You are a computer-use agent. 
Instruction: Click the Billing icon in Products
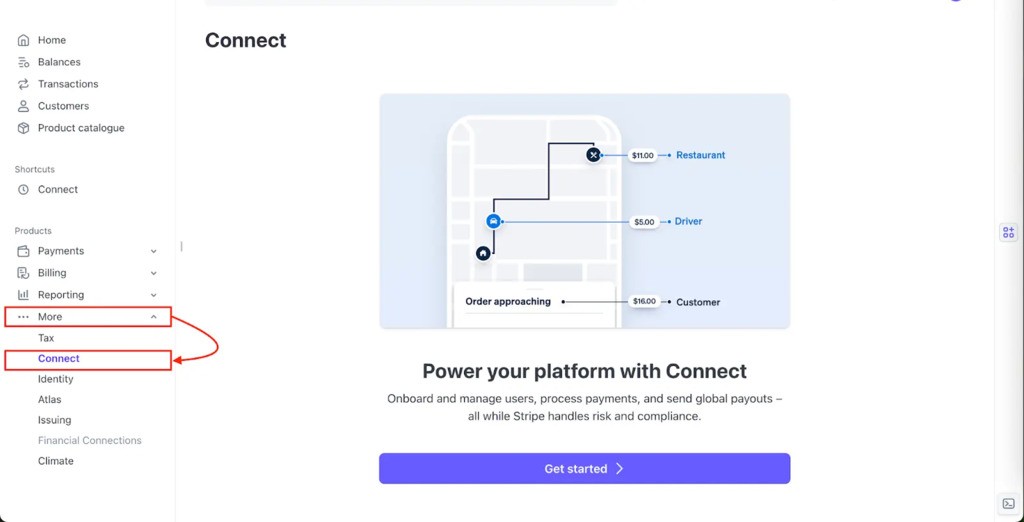pyautogui.click(x=24, y=273)
